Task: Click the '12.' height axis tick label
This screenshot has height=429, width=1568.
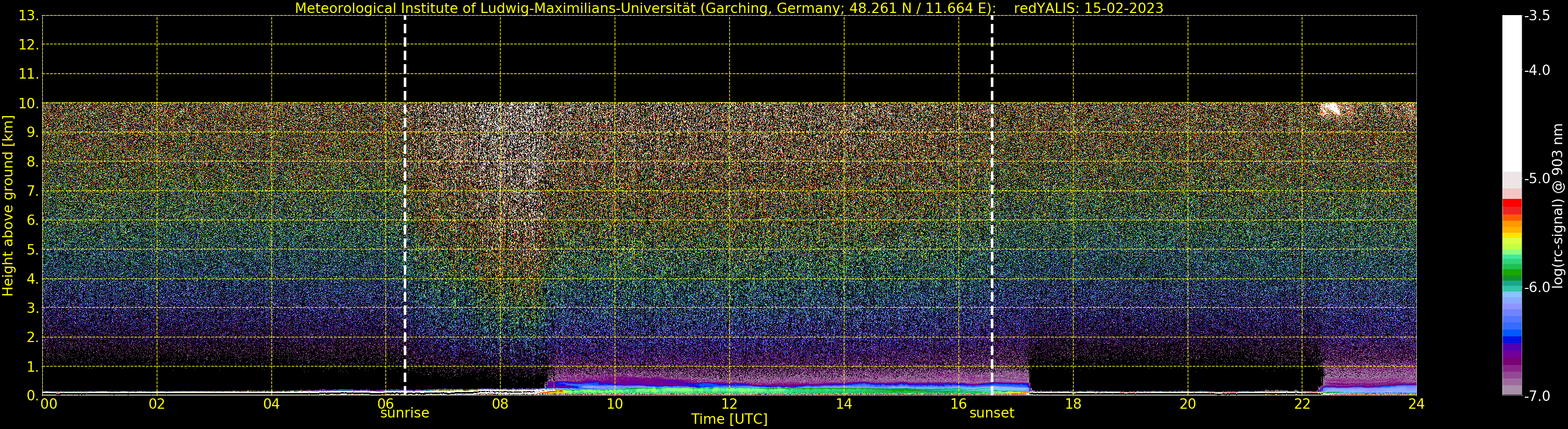Action: (29, 45)
